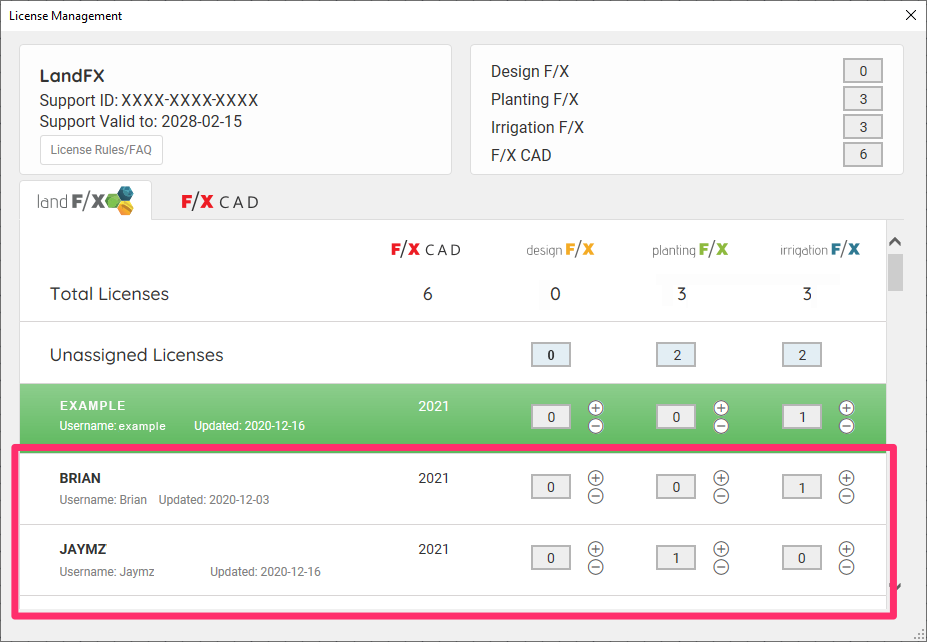This screenshot has width=927, height=642.
Task: Click the LandFX company heading
Action: (x=72, y=76)
